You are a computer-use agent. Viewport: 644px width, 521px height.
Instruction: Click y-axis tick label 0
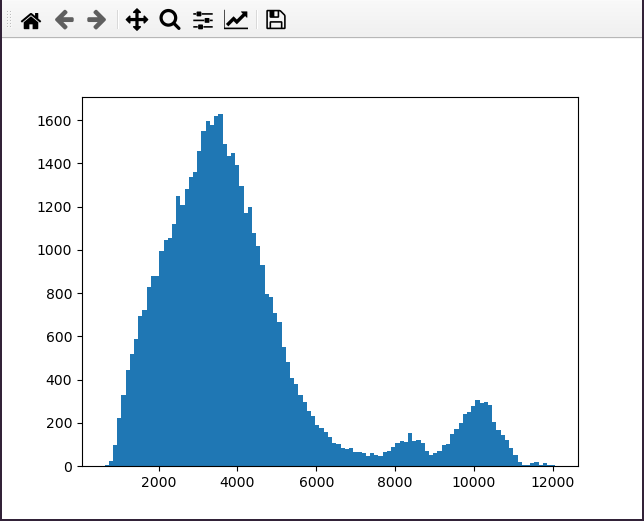[x=68, y=467]
